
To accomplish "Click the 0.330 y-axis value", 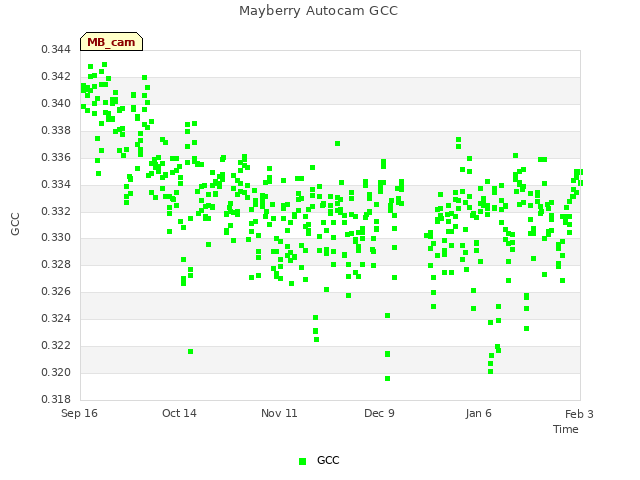I will [x=56, y=238].
